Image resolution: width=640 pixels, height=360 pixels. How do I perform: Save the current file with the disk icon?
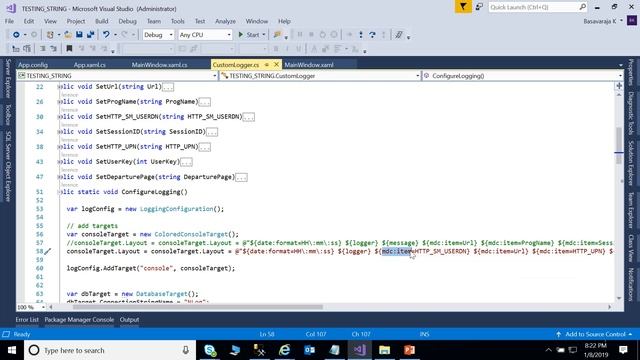(79, 35)
